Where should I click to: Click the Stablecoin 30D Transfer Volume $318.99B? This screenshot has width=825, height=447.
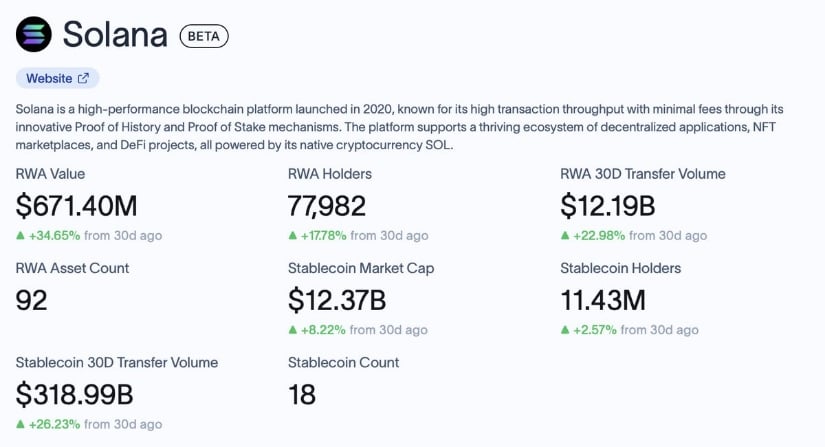(74, 394)
